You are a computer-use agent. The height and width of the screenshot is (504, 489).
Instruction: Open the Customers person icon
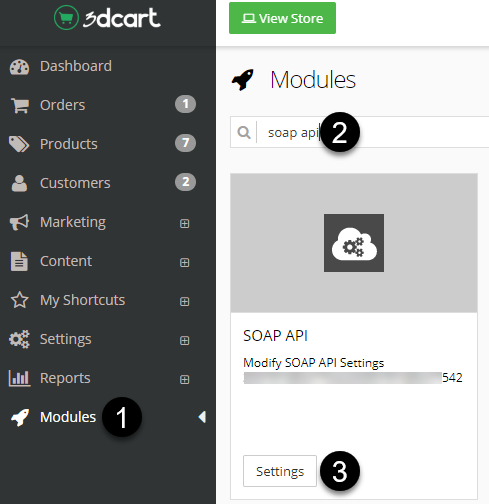pos(19,183)
